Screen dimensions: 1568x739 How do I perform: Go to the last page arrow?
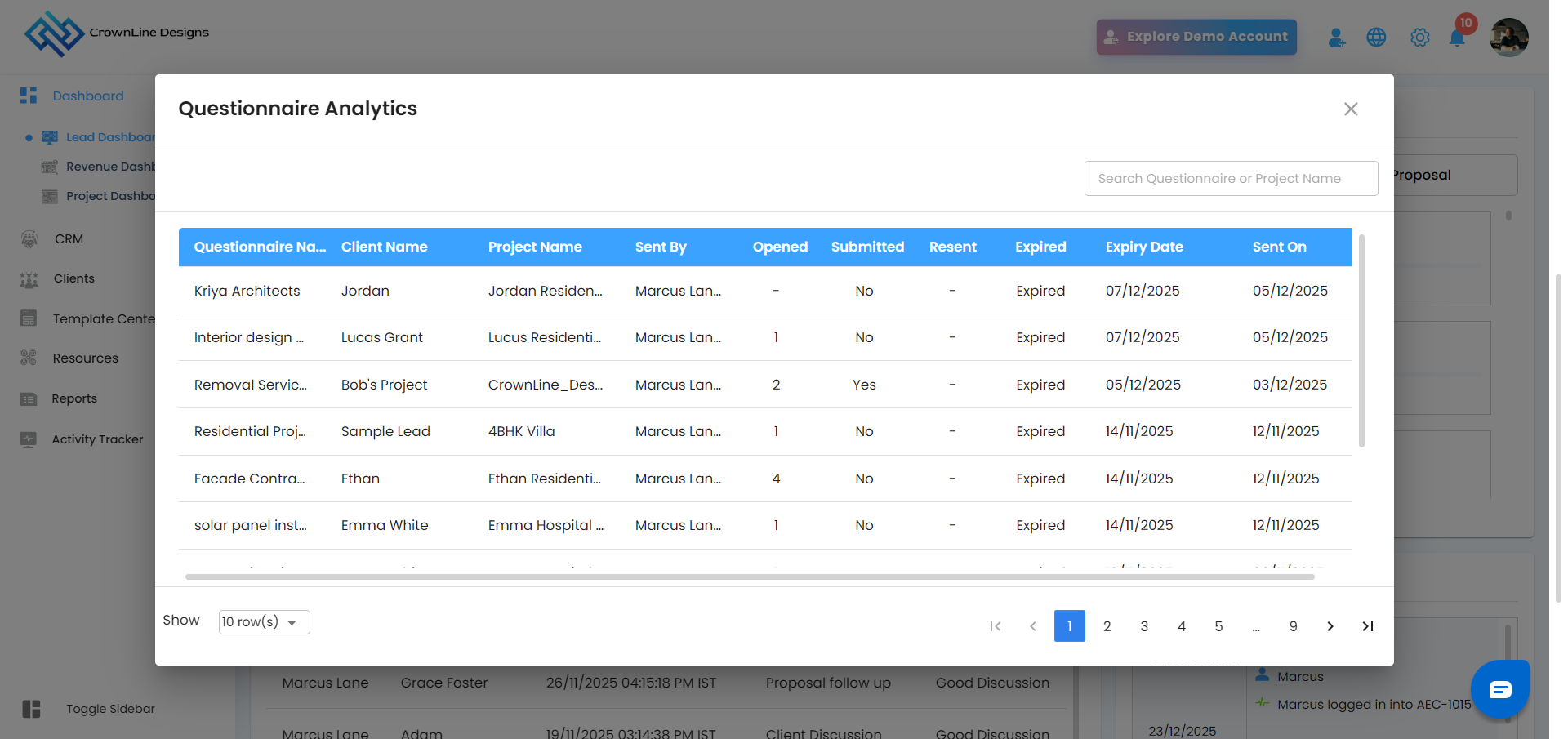point(1367,626)
